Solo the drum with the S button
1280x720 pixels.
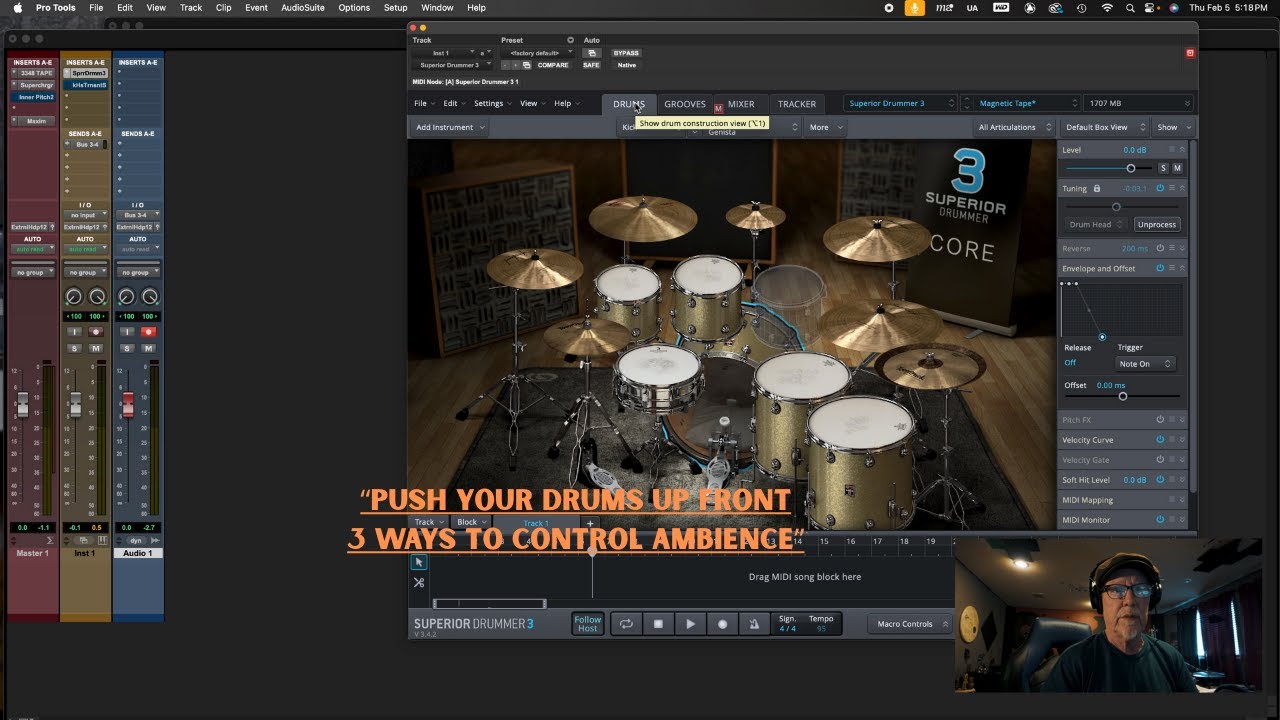(1163, 168)
